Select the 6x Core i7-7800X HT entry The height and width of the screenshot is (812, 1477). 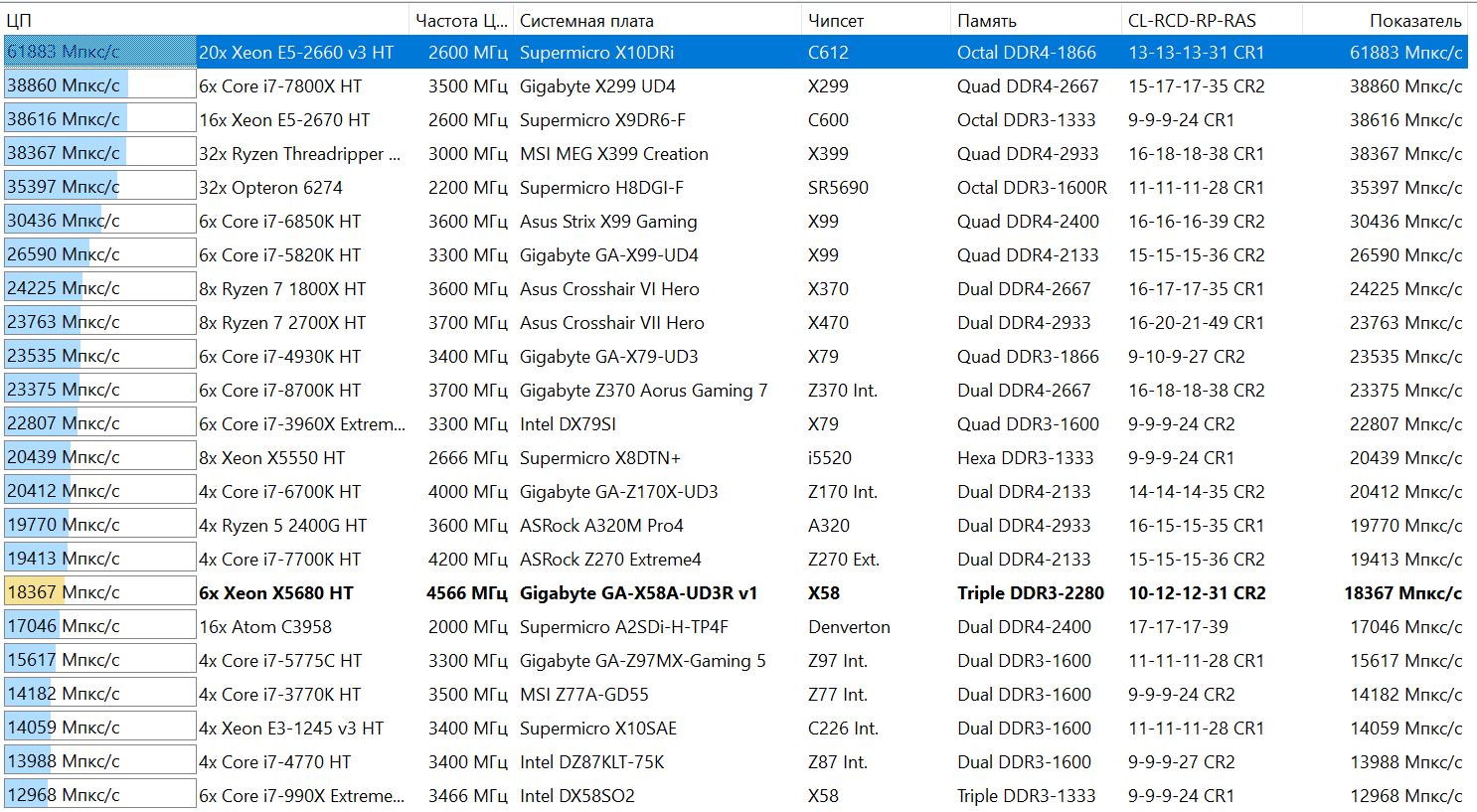click(x=280, y=86)
